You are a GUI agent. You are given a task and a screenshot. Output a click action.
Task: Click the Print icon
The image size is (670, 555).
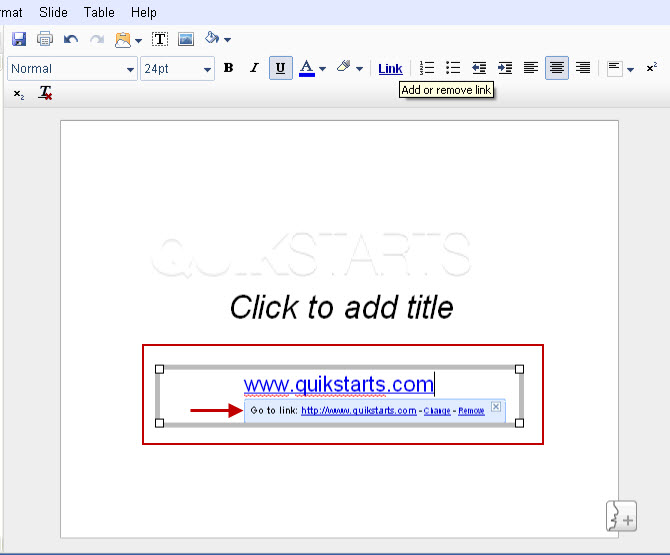tap(45, 39)
